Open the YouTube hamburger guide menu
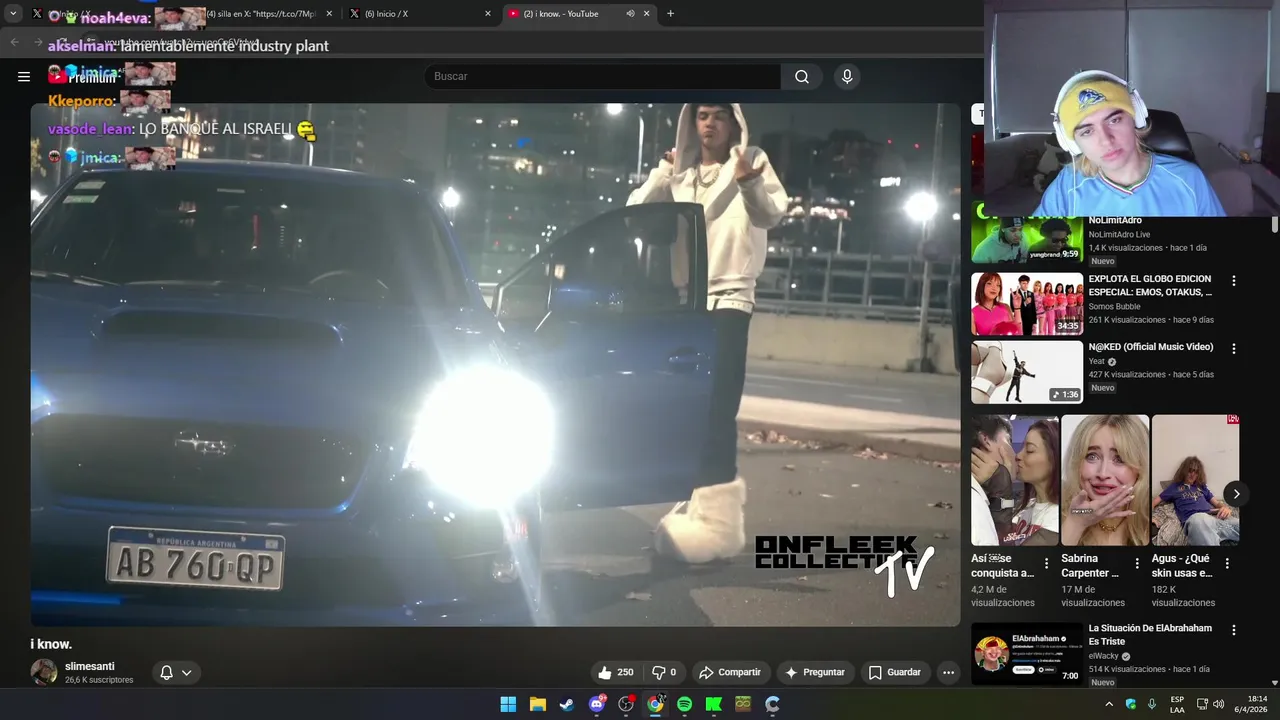 click(24, 76)
